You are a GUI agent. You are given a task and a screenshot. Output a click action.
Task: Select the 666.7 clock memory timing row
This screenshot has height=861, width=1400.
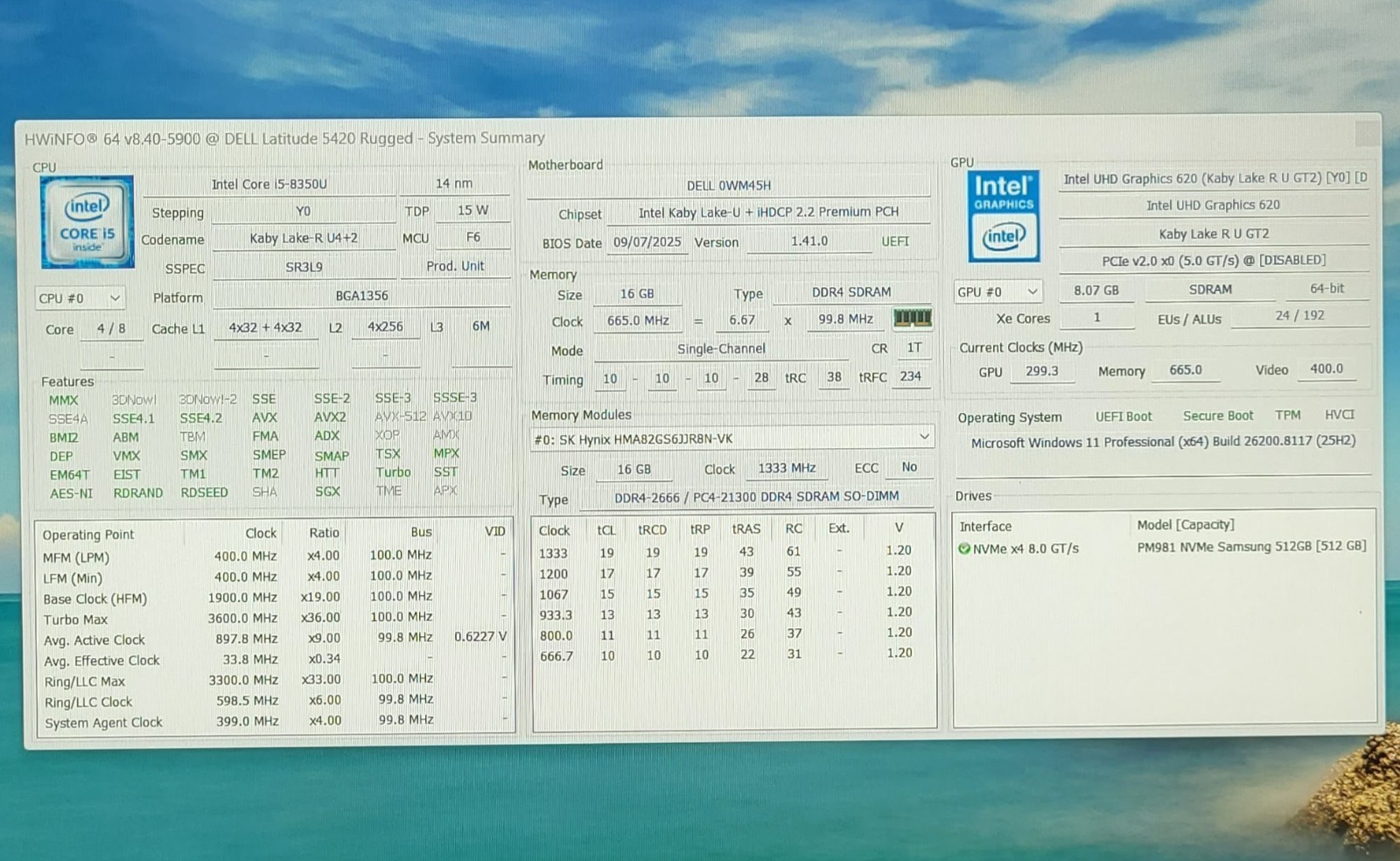[x=733, y=654]
